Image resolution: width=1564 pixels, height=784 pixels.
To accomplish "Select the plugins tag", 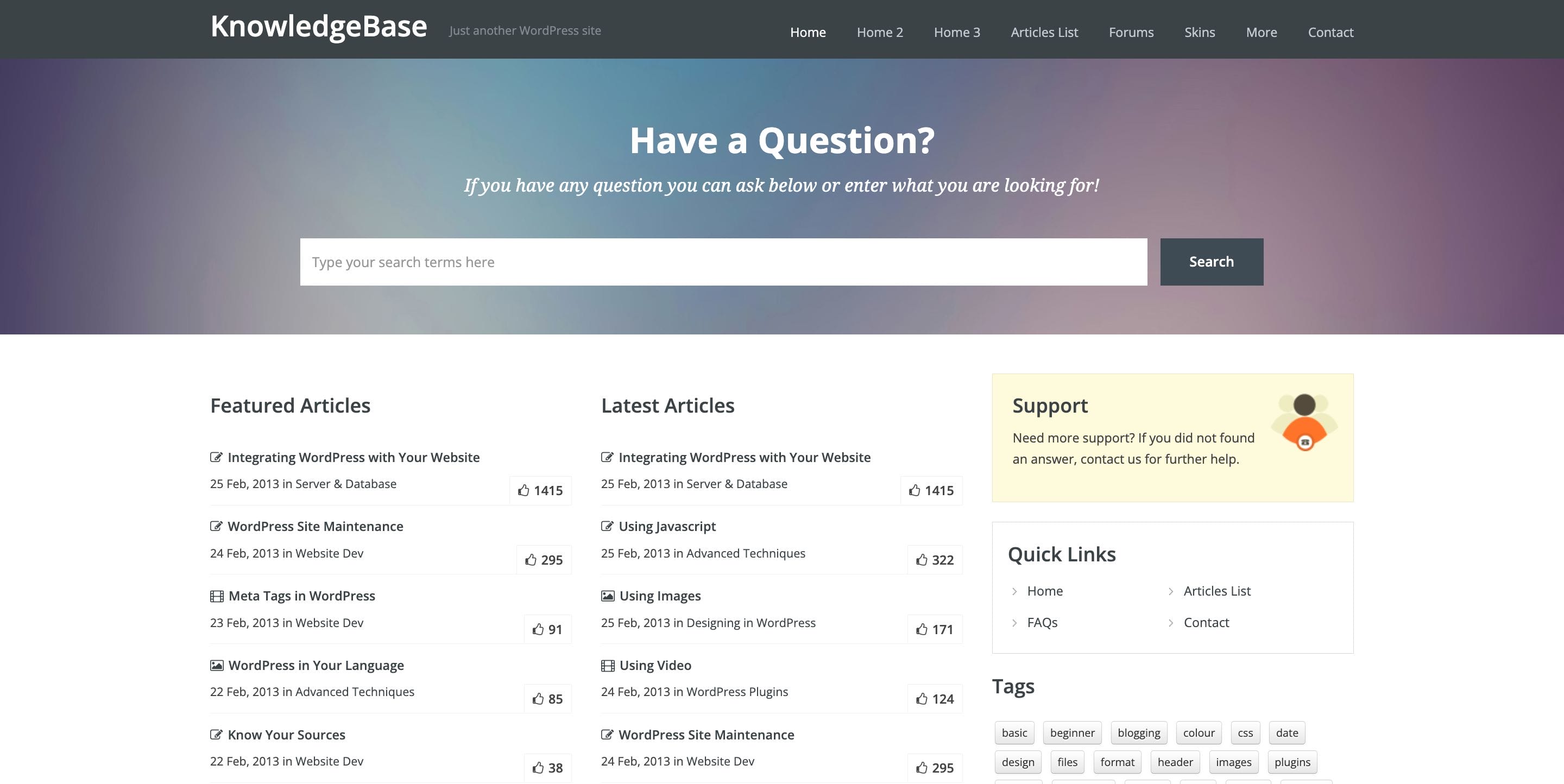I will [1292, 762].
